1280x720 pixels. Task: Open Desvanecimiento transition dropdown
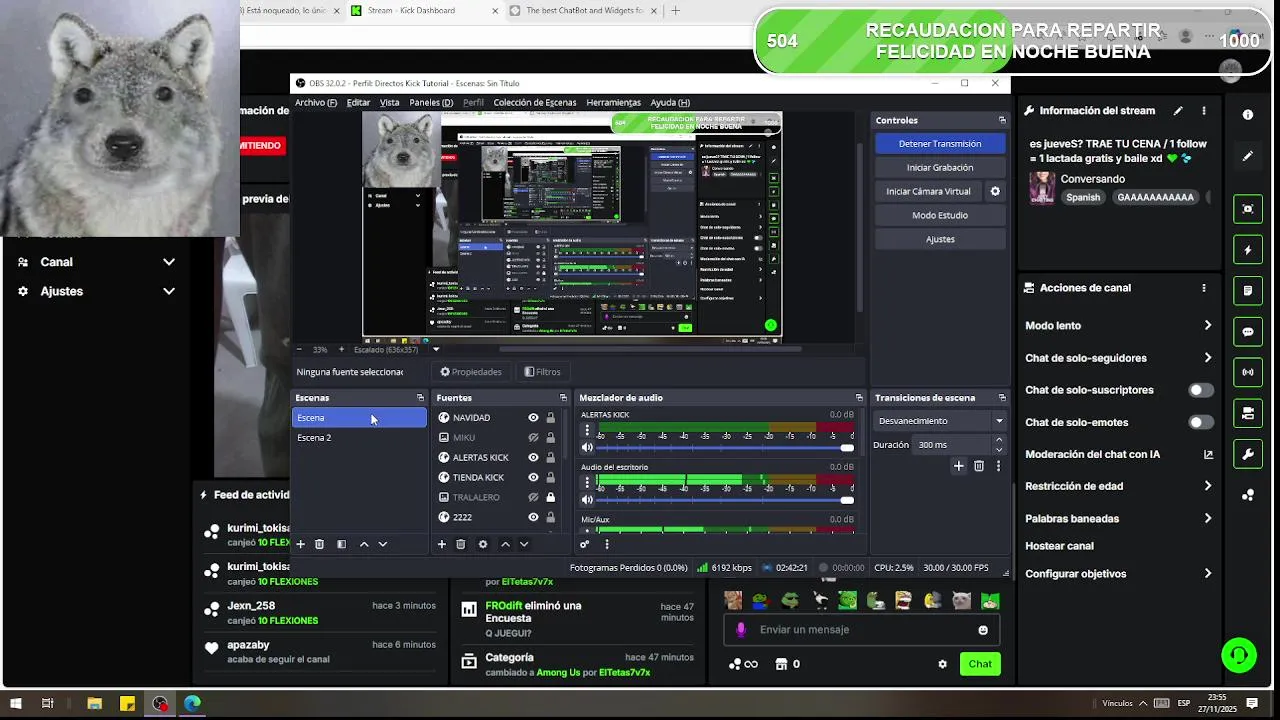tap(940, 421)
